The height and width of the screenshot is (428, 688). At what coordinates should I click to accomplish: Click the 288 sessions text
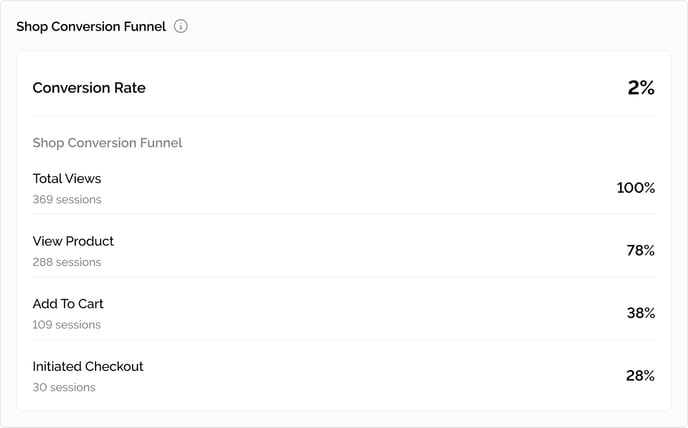tap(67, 262)
